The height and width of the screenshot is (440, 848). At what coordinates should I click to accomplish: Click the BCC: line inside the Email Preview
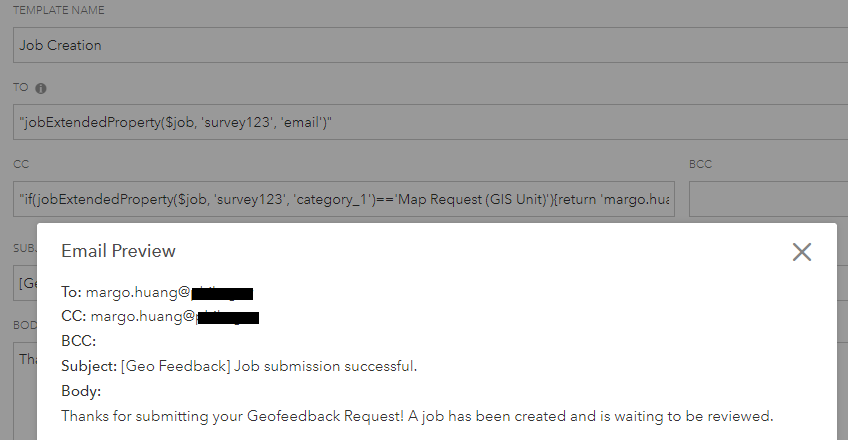tap(78, 341)
